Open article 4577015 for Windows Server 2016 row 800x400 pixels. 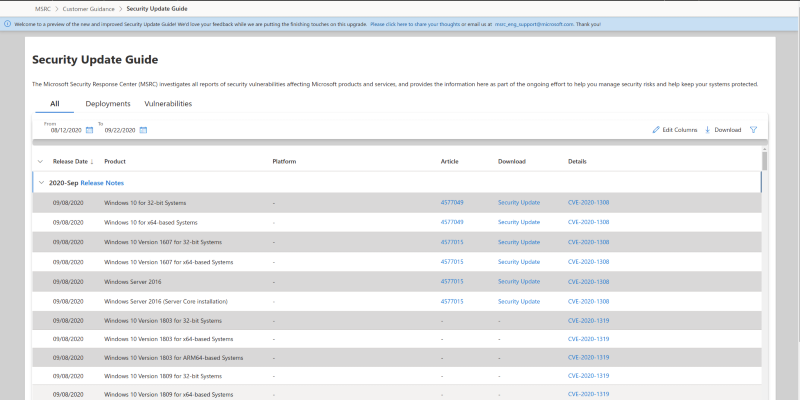pyautogui.click(x=452, y=282)
